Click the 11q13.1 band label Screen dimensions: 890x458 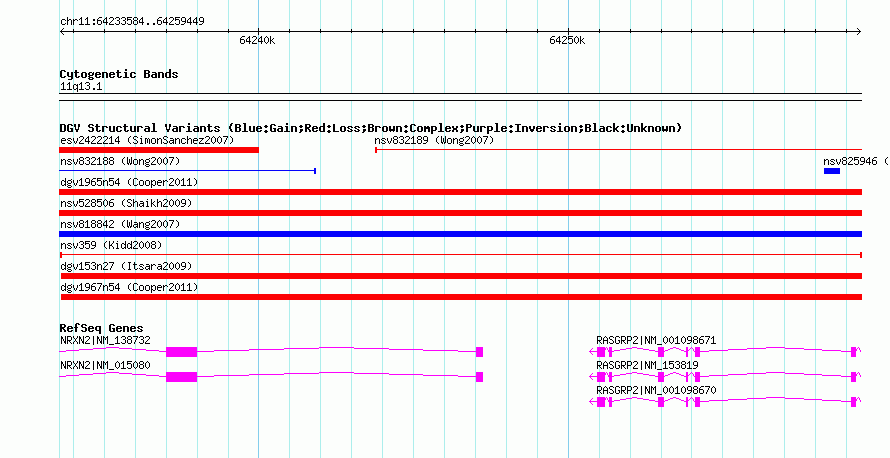(81, 87)
